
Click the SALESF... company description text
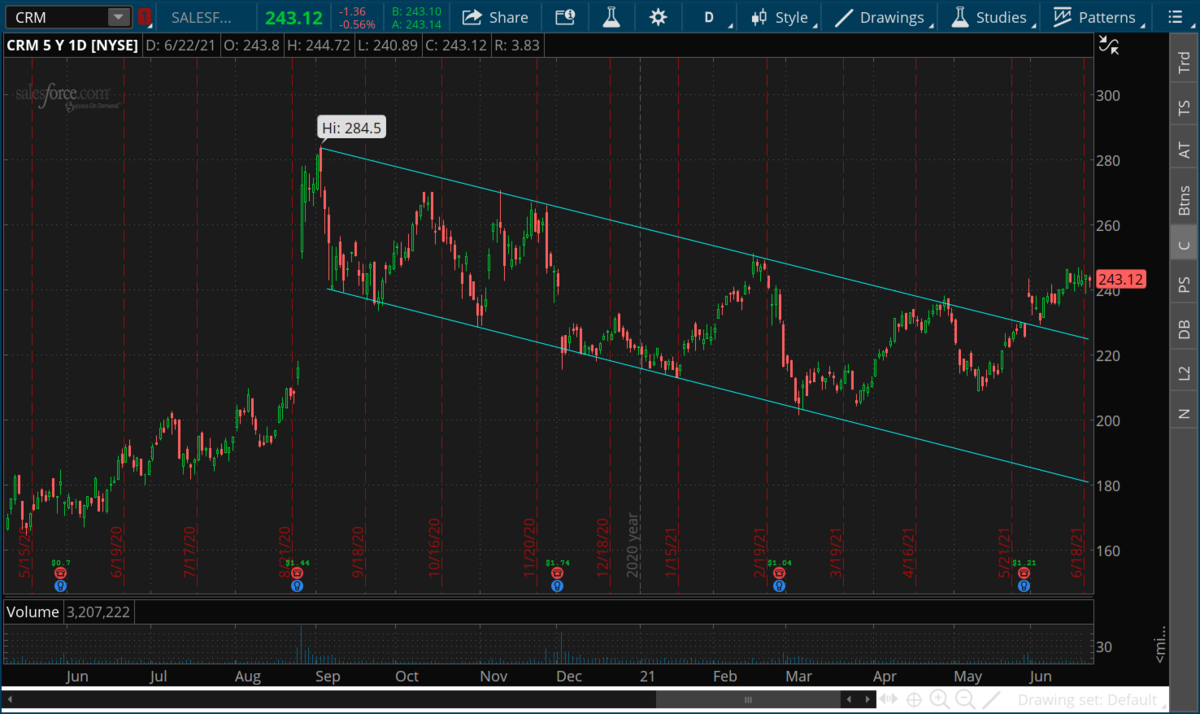pos(201,18)
